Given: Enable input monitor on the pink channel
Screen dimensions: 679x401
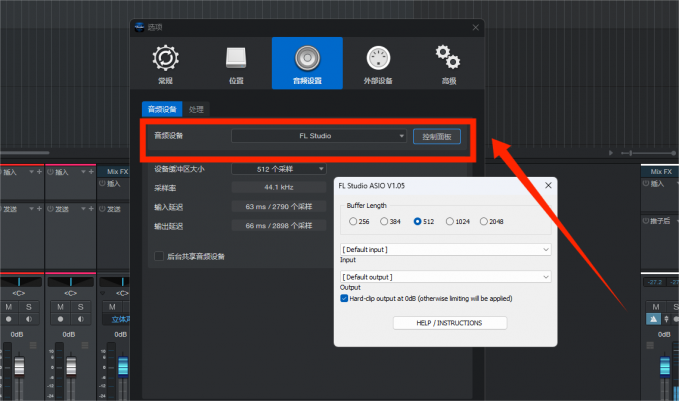Looking at the screenshot, I should [81, 319].
